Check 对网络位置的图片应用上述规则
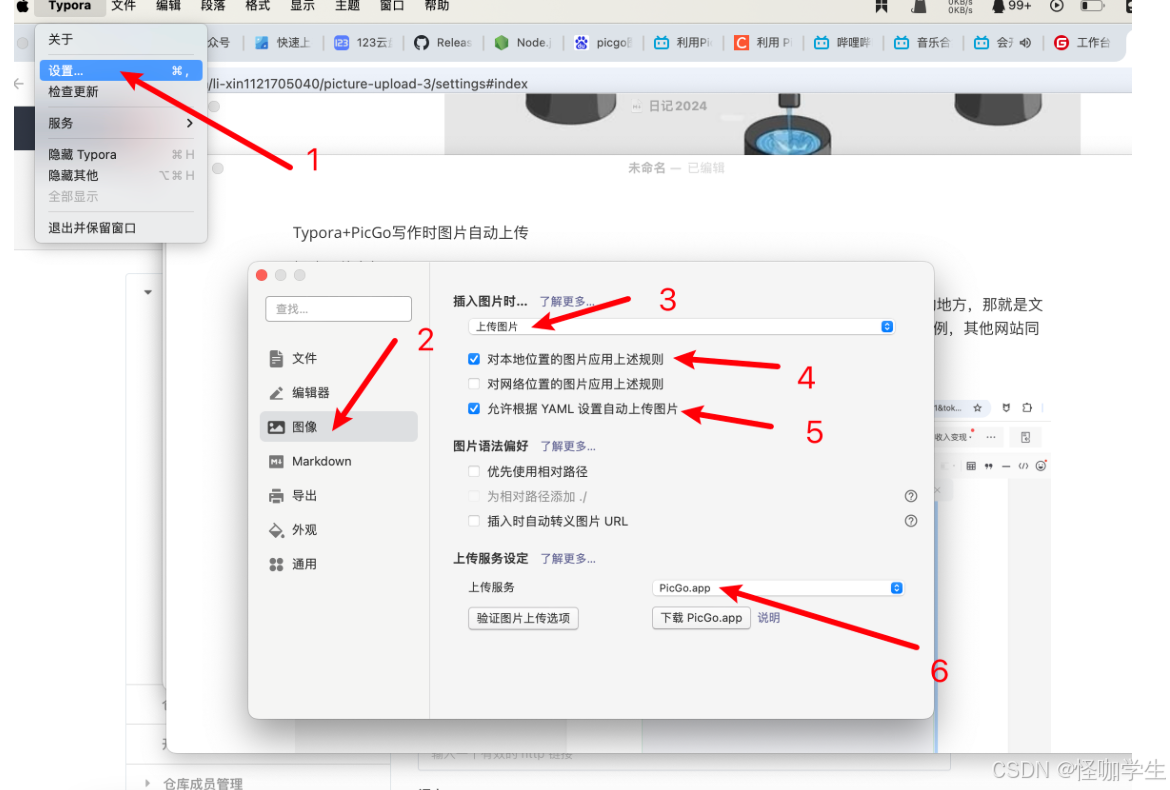 click(474, 384)
